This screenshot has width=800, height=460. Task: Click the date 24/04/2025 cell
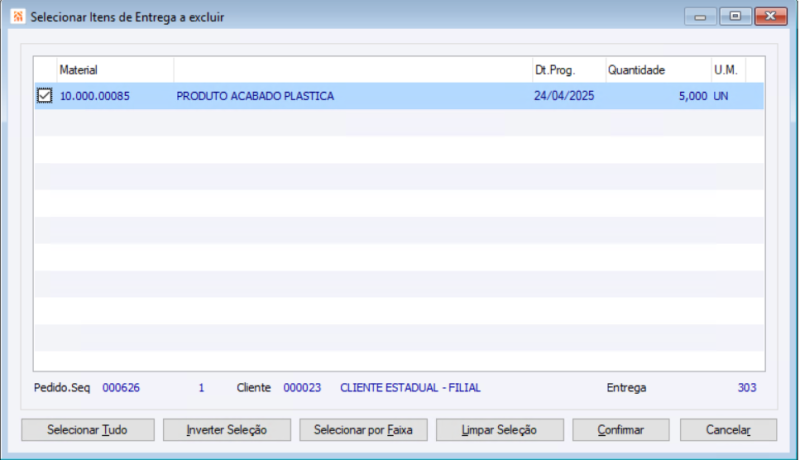pyautogui.click(x=564, y=96)
